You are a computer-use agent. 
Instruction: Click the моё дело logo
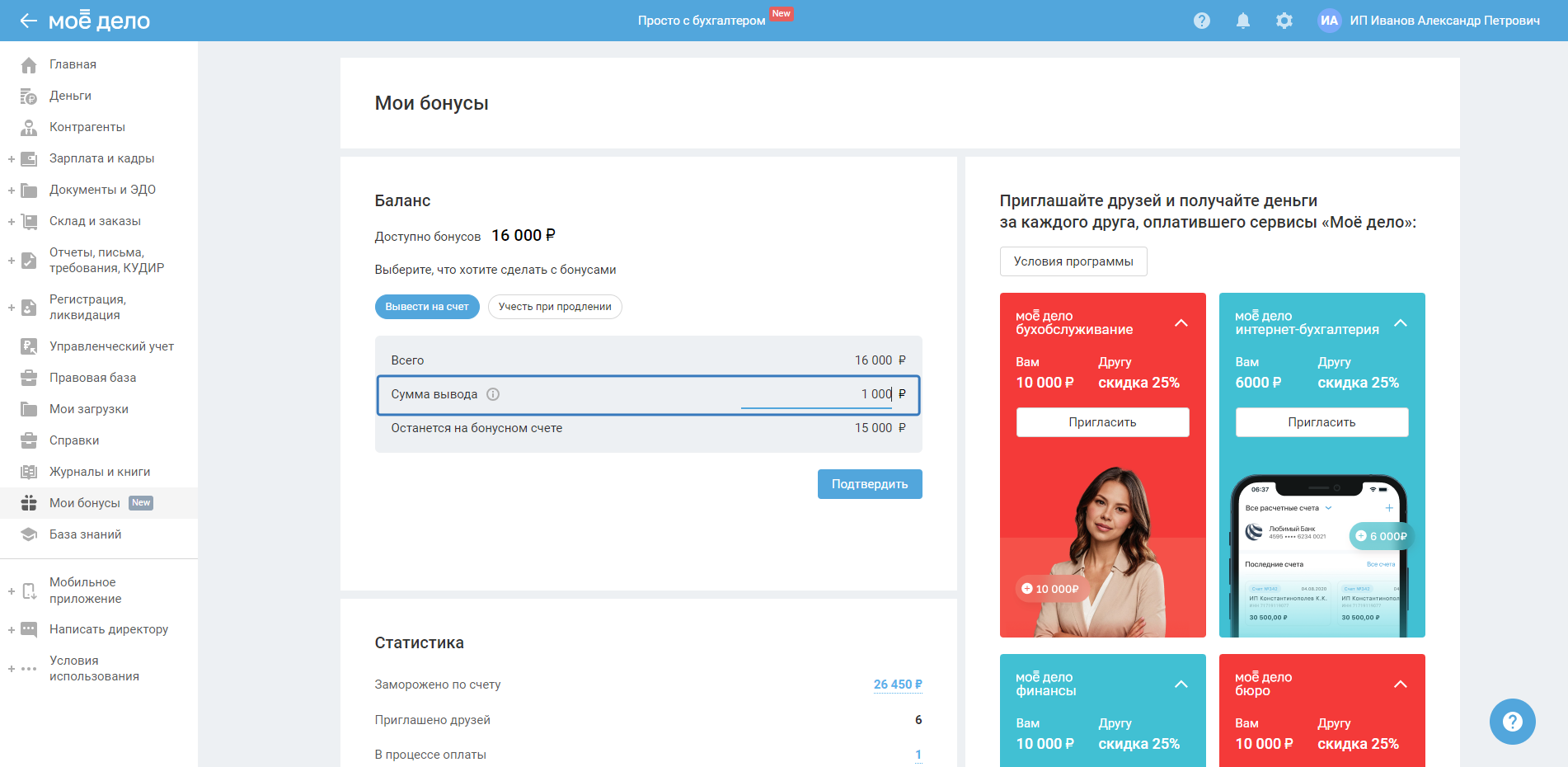click(x=100, y=21)
